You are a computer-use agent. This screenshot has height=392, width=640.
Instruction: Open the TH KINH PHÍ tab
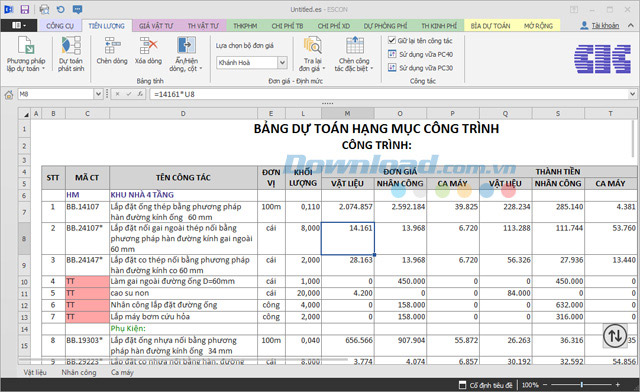point(439,26)
